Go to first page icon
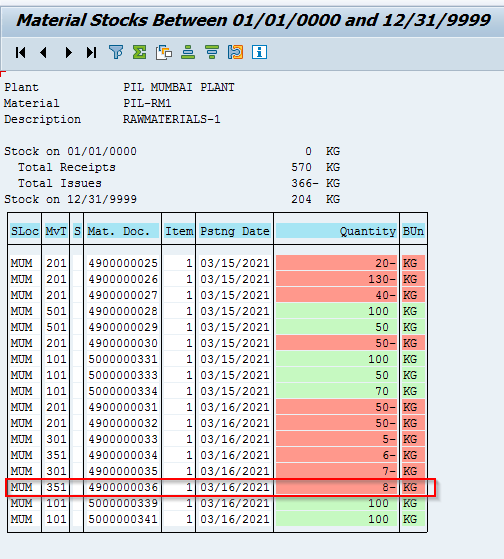Image resolution: width=504 pixels, height=559 pixels. [21, 53]
